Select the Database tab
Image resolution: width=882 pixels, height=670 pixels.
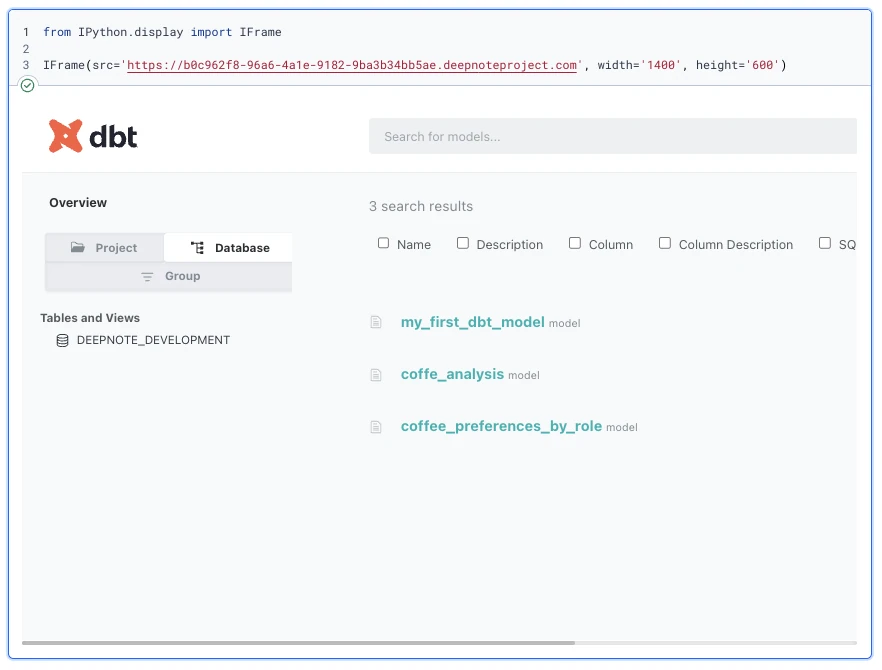[228, 248]
